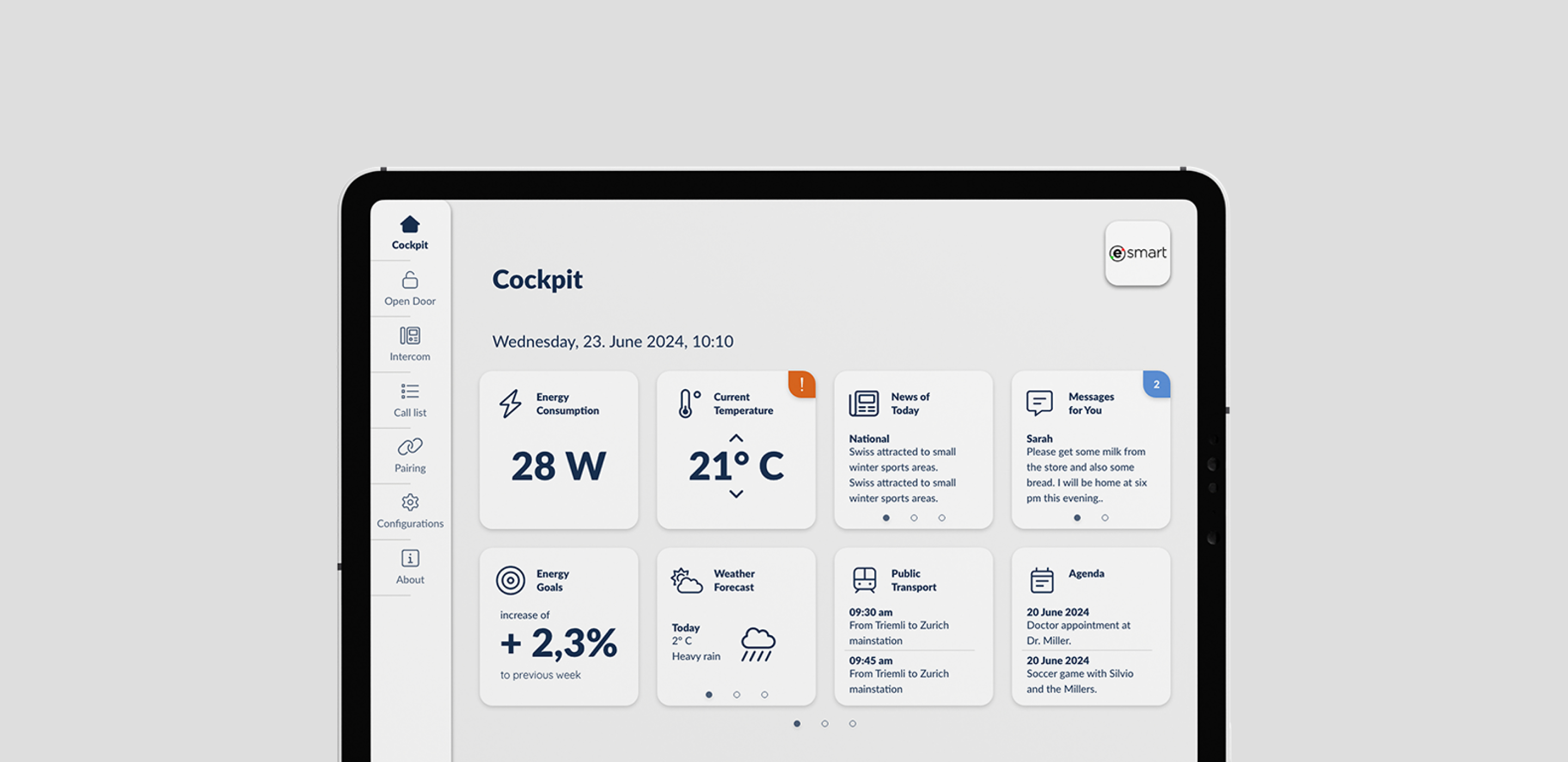This screenshot has width=1568, height=762.
Task: Open the Energy Goals card
Action: coord(559,627)
